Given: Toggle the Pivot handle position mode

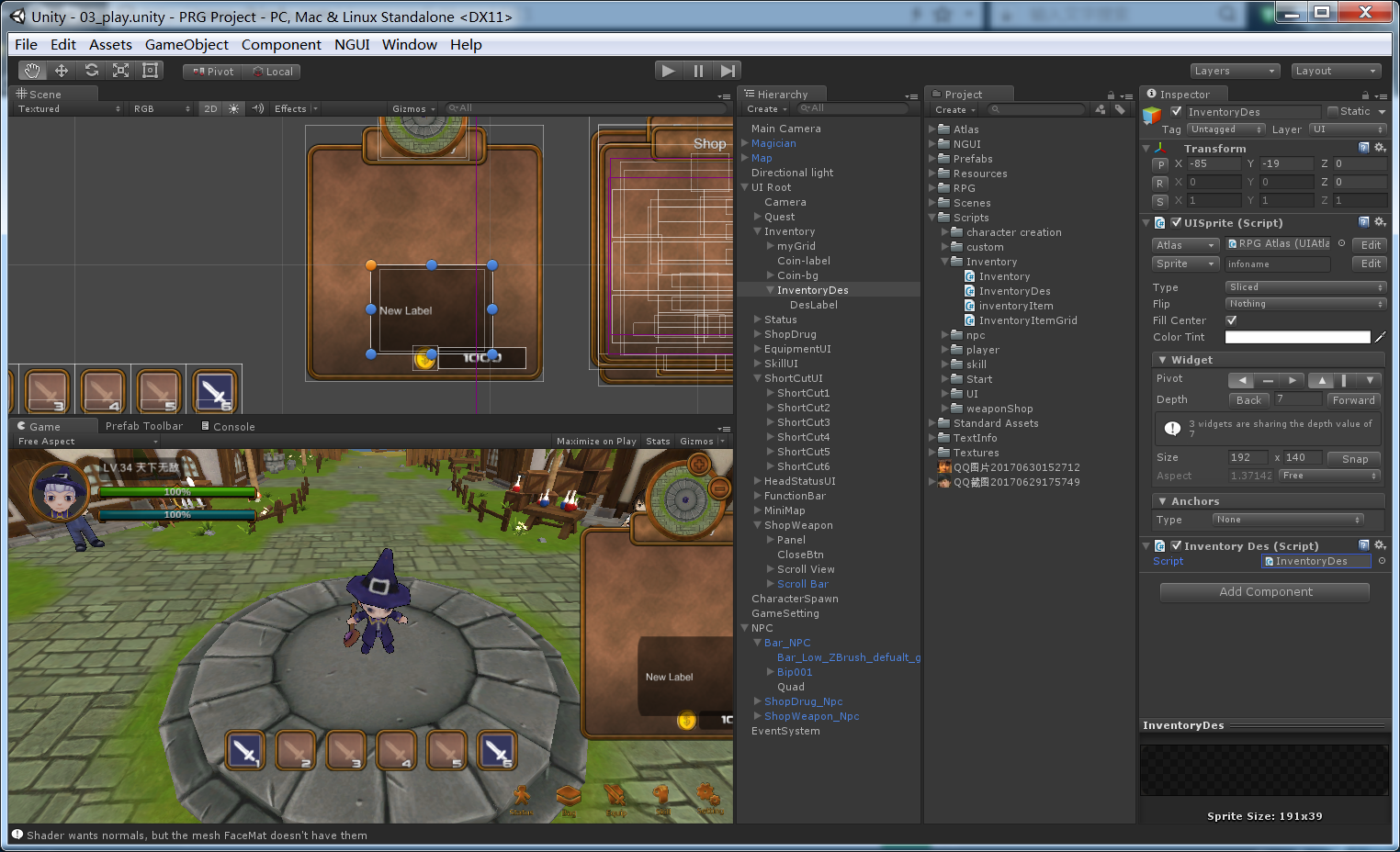Looking at the screenshot, I should pos(213,72).
